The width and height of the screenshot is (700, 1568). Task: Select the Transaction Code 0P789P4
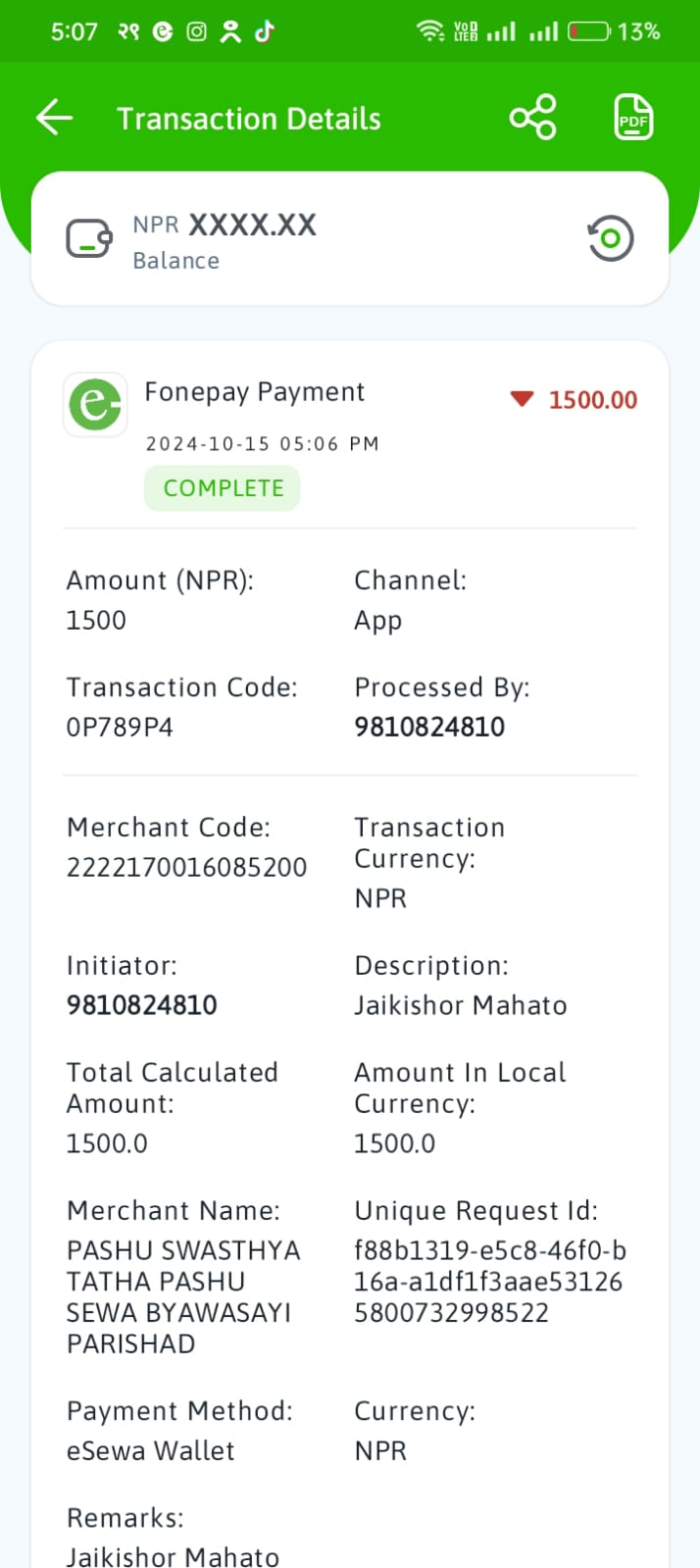click(x=120, y=728)
